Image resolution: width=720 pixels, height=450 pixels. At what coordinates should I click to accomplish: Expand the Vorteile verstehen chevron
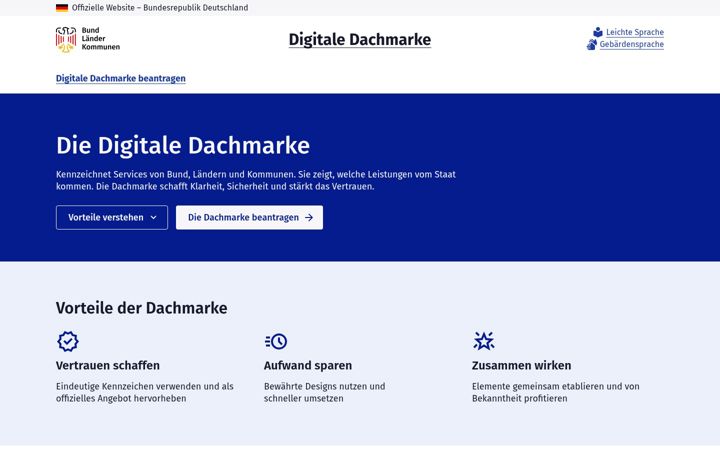click(153, 218)
